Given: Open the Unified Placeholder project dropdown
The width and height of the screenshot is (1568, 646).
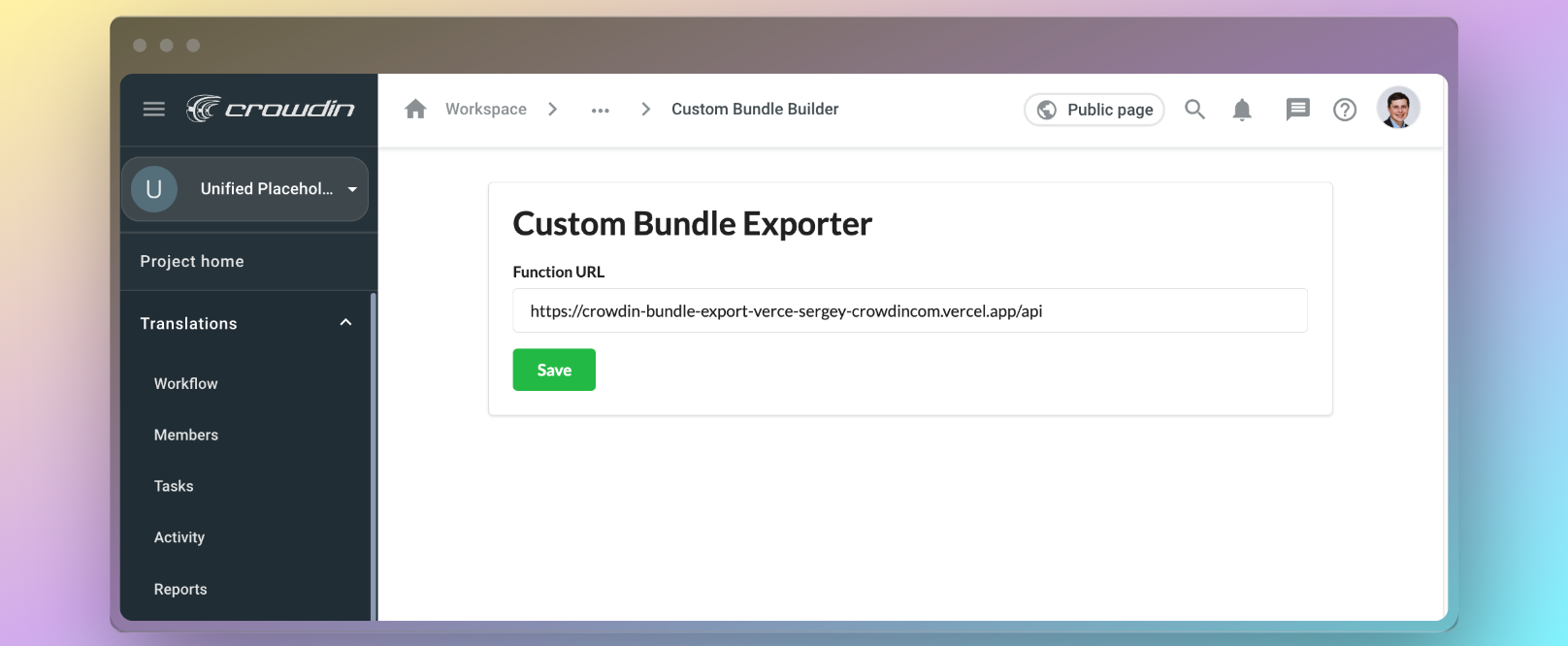Looking at the screenshot, I should pos(245,189).
